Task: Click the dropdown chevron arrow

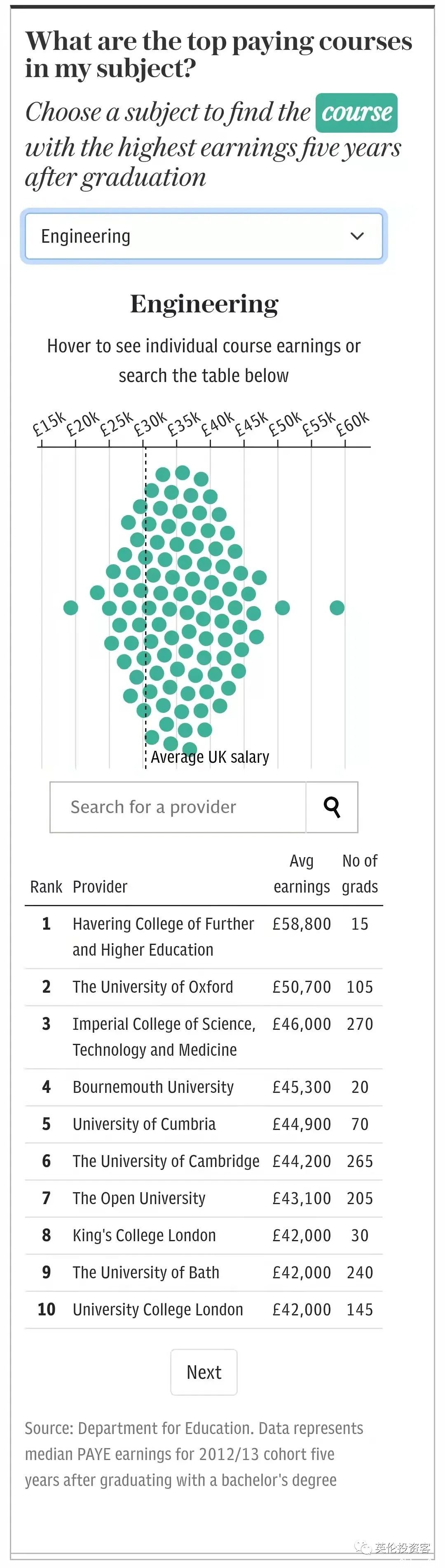Action: pyautogui.click(x=357, y=236)
